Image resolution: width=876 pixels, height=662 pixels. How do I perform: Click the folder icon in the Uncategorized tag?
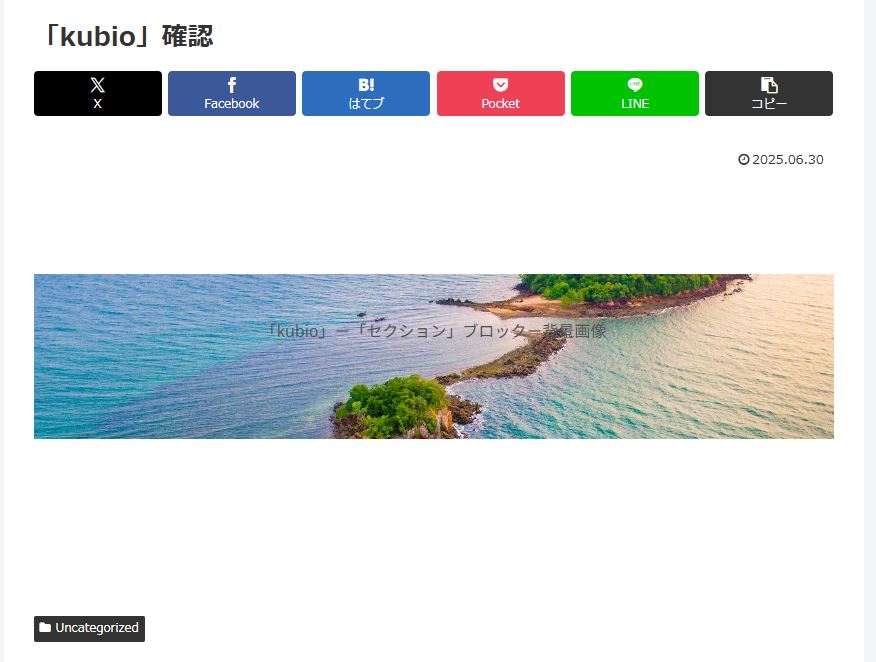point(45,628)
